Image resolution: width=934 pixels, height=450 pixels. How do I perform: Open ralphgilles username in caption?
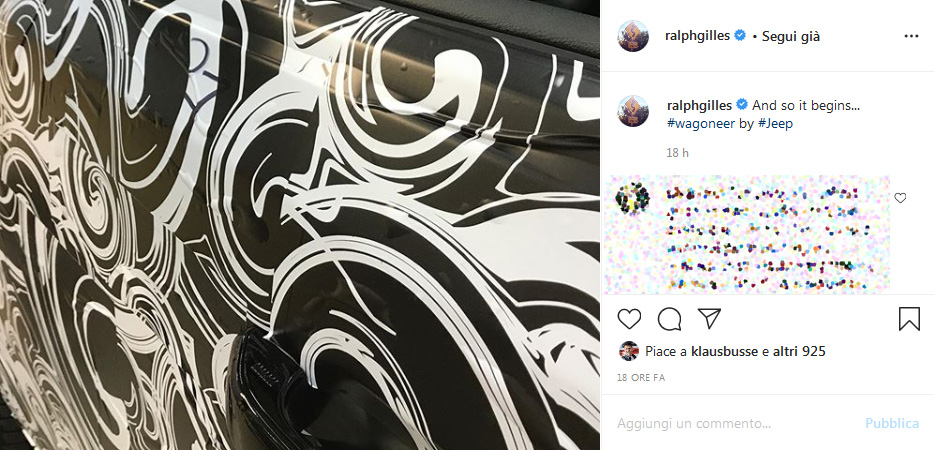point(700,105)
